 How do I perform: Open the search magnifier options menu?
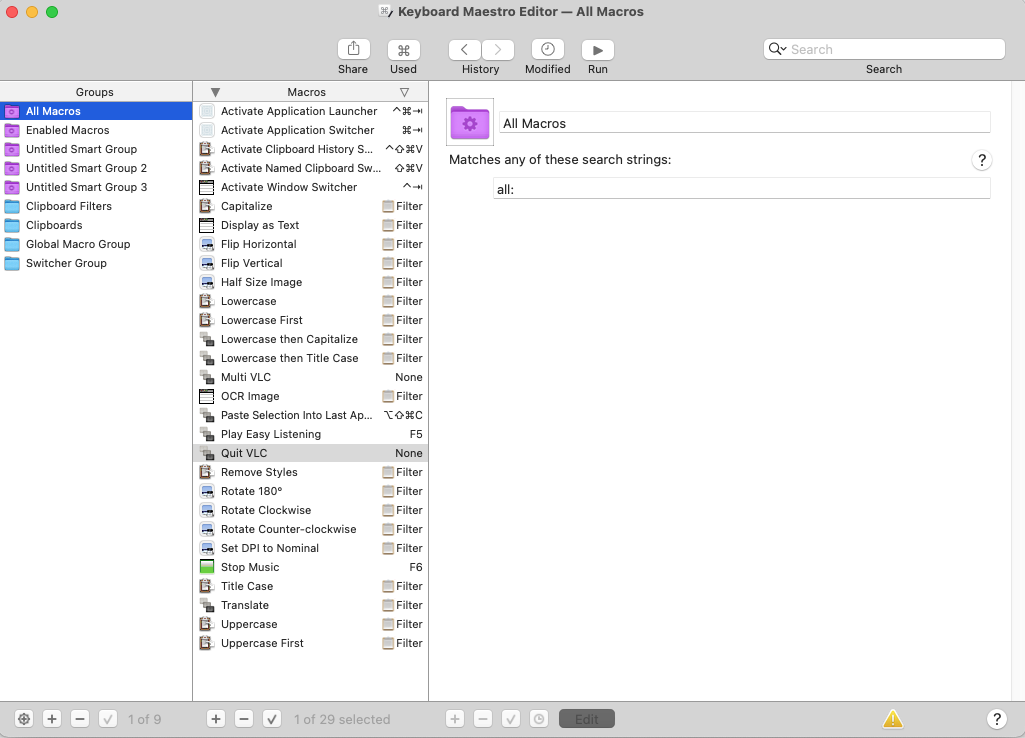777,49
